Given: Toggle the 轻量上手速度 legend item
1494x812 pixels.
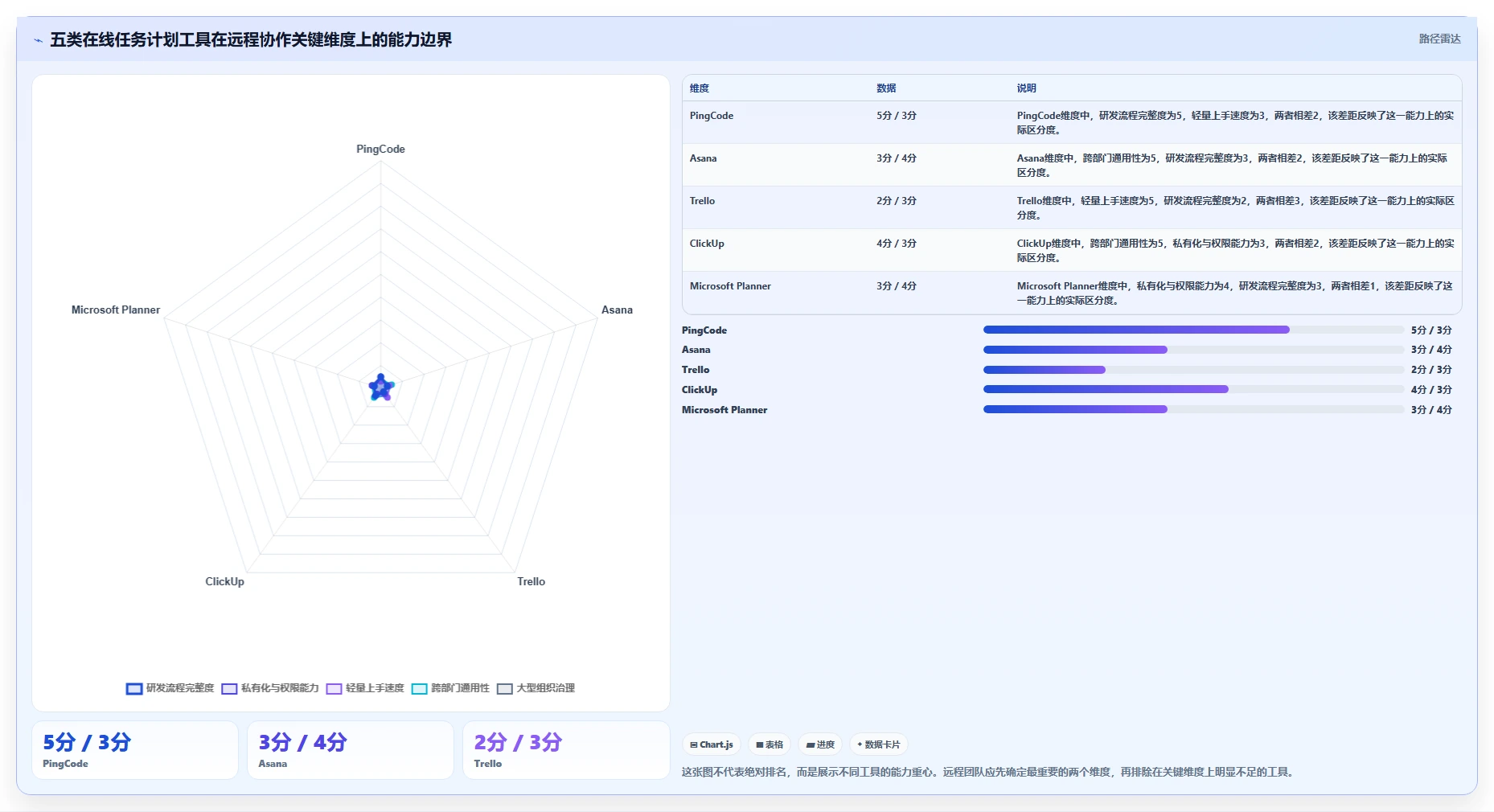Looking at the screenshot, I should click(x=365, y=688).
